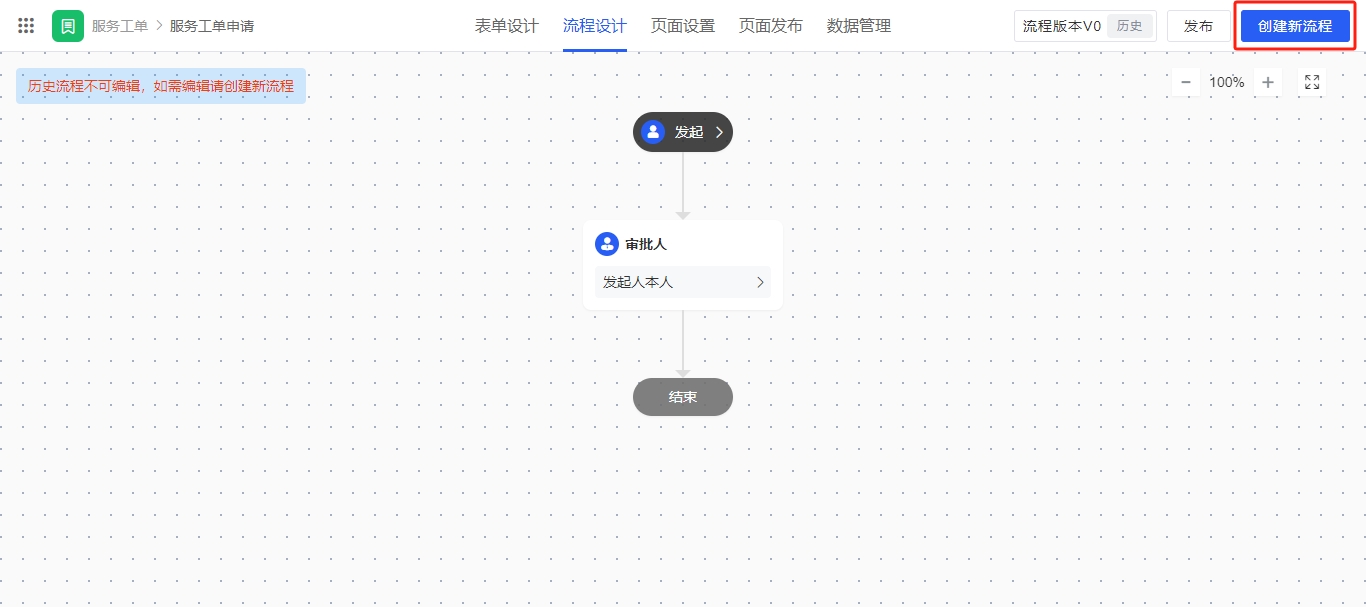The height and width of the screenshot is (607, 1366).
Task: Select the 流程设计 tab
Action: coord(595,26)
